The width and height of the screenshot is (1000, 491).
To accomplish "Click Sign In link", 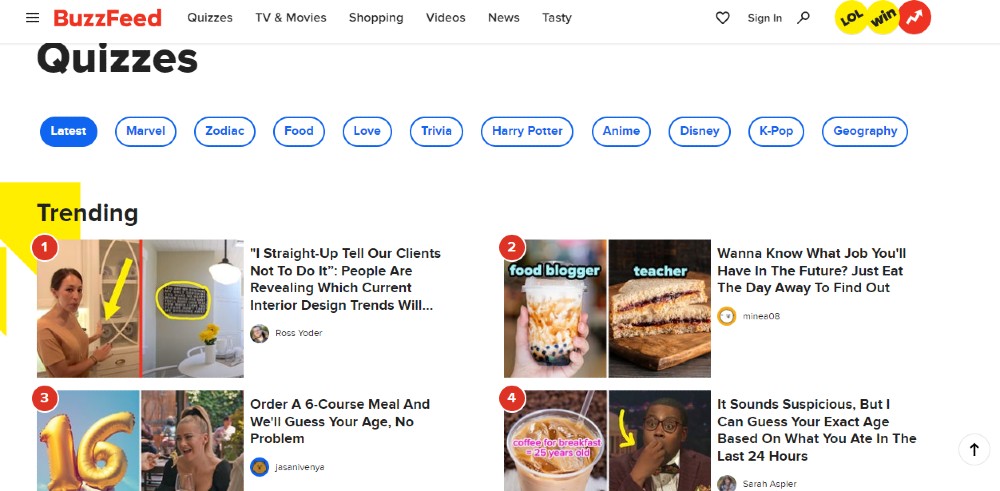I will click(x=765, y=18).
